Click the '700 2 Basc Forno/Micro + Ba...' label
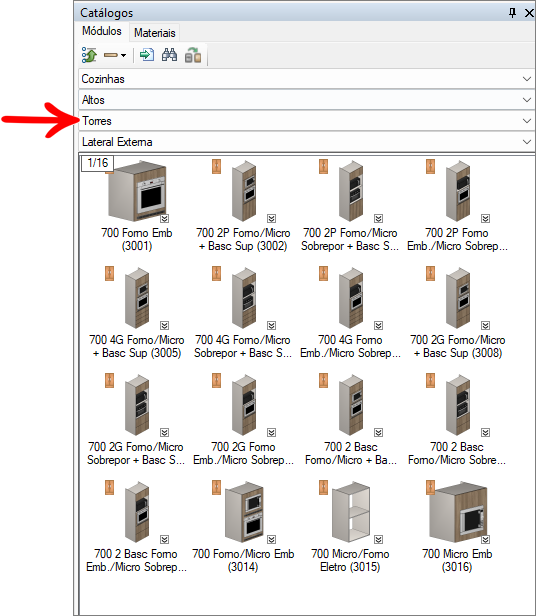The width and height of the screenshot is (536, 616). (x=351, y=453)
